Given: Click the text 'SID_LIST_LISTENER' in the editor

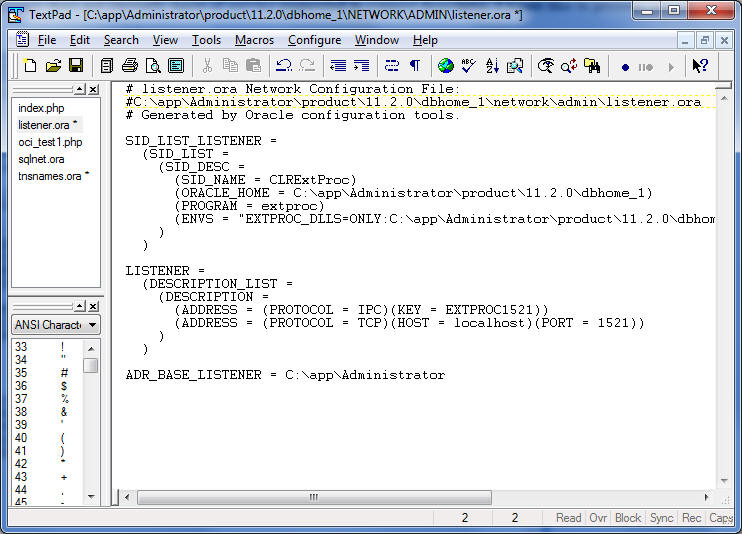Looking at the screenshot, I should tap(193, 141).
